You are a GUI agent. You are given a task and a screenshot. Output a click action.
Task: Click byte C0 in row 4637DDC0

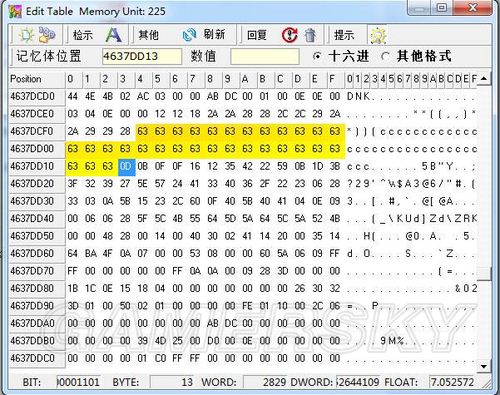160,358
